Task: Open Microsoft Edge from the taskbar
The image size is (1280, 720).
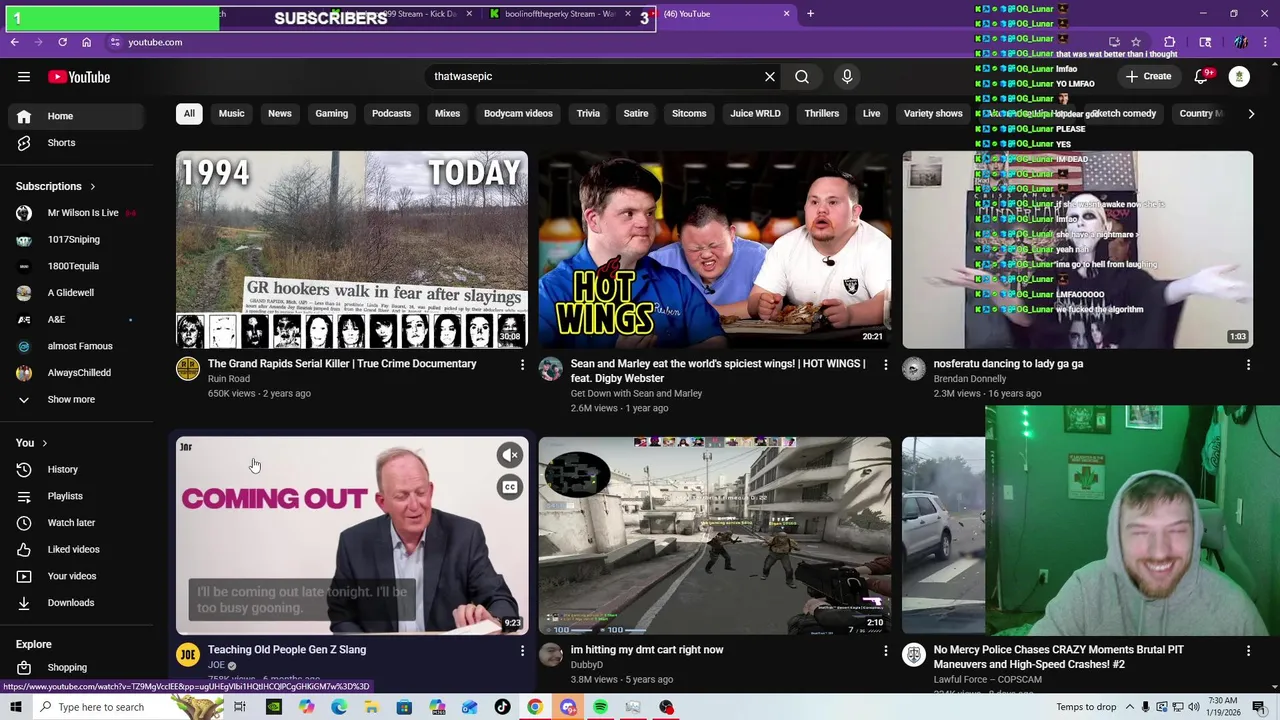Action: [x=339, y=707]
